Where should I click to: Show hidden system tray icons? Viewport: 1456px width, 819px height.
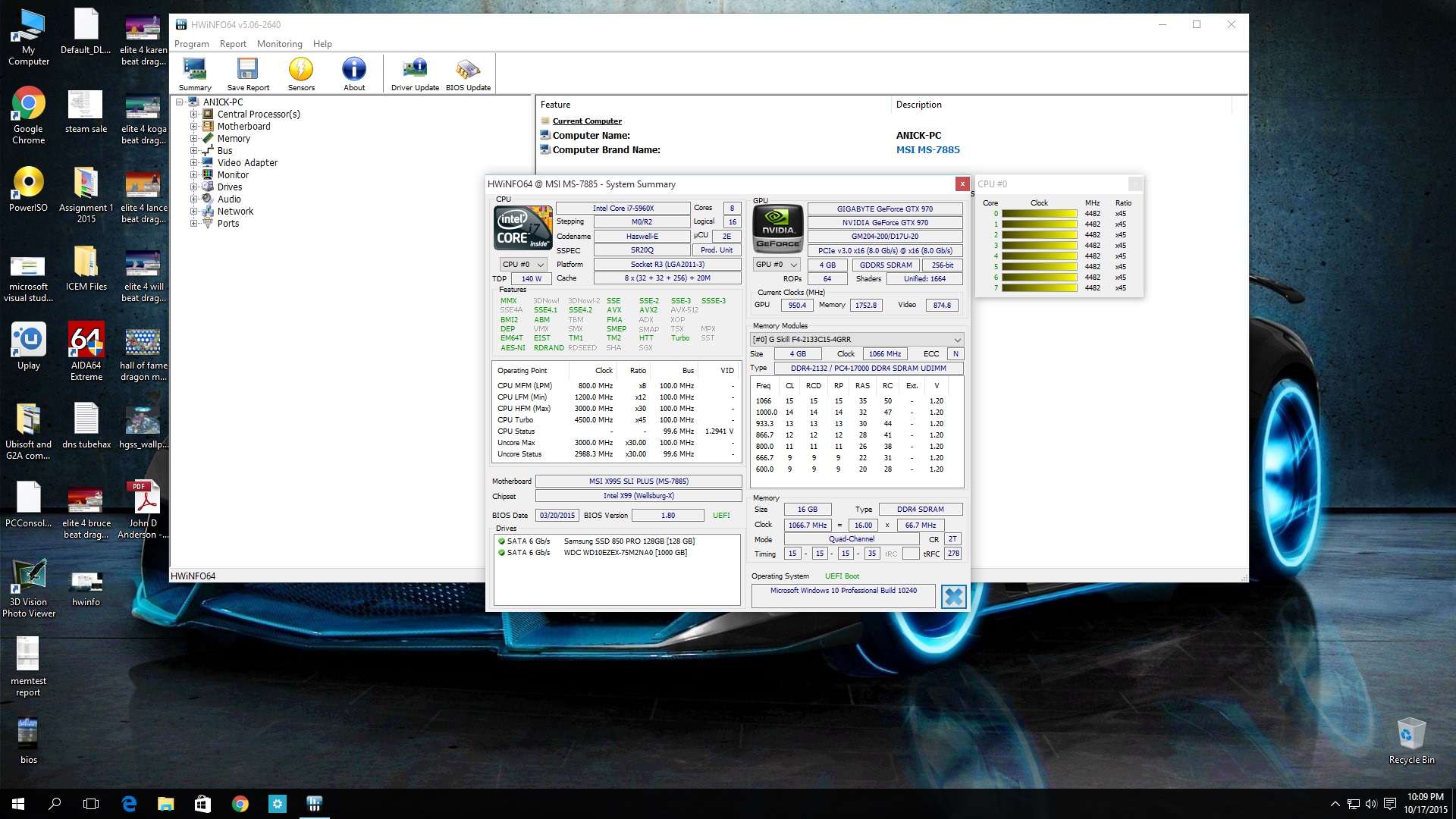pyautogui.click(x=1335, y=804)
